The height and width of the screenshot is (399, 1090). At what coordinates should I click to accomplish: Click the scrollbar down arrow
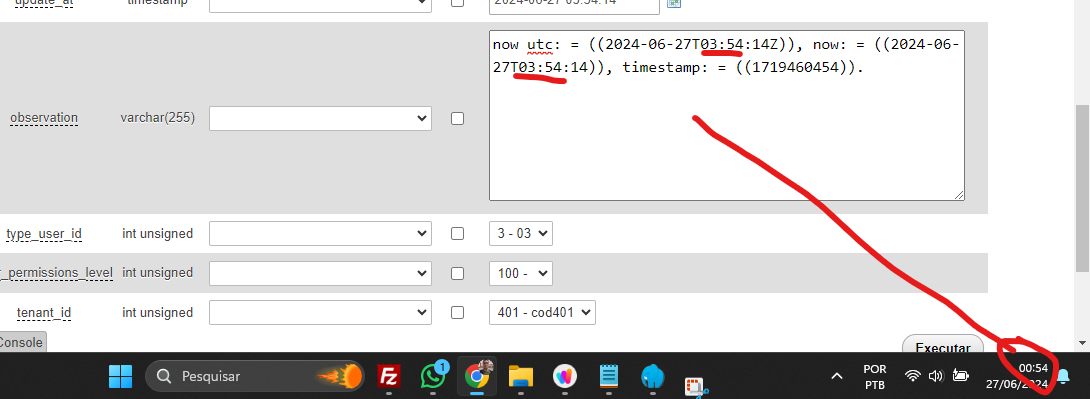click(x=1082, y=342)
